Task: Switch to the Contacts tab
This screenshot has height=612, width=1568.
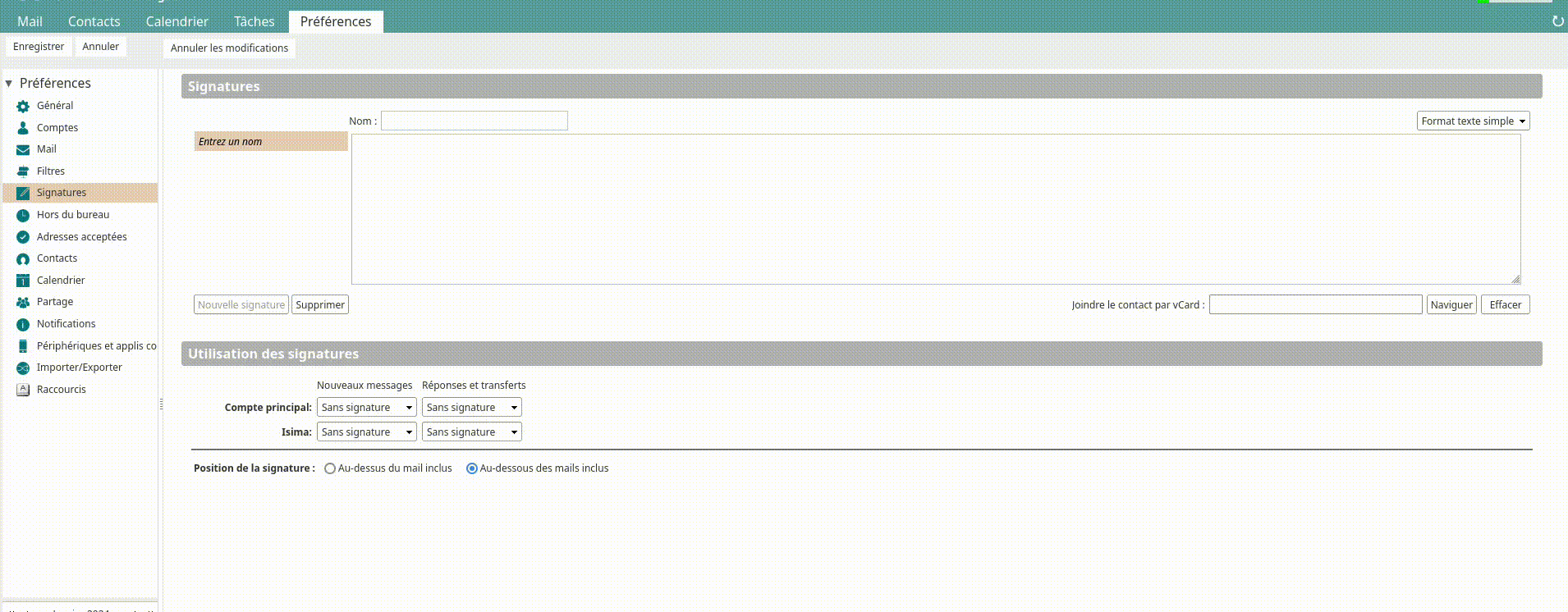Action: (x=94, y=21)
